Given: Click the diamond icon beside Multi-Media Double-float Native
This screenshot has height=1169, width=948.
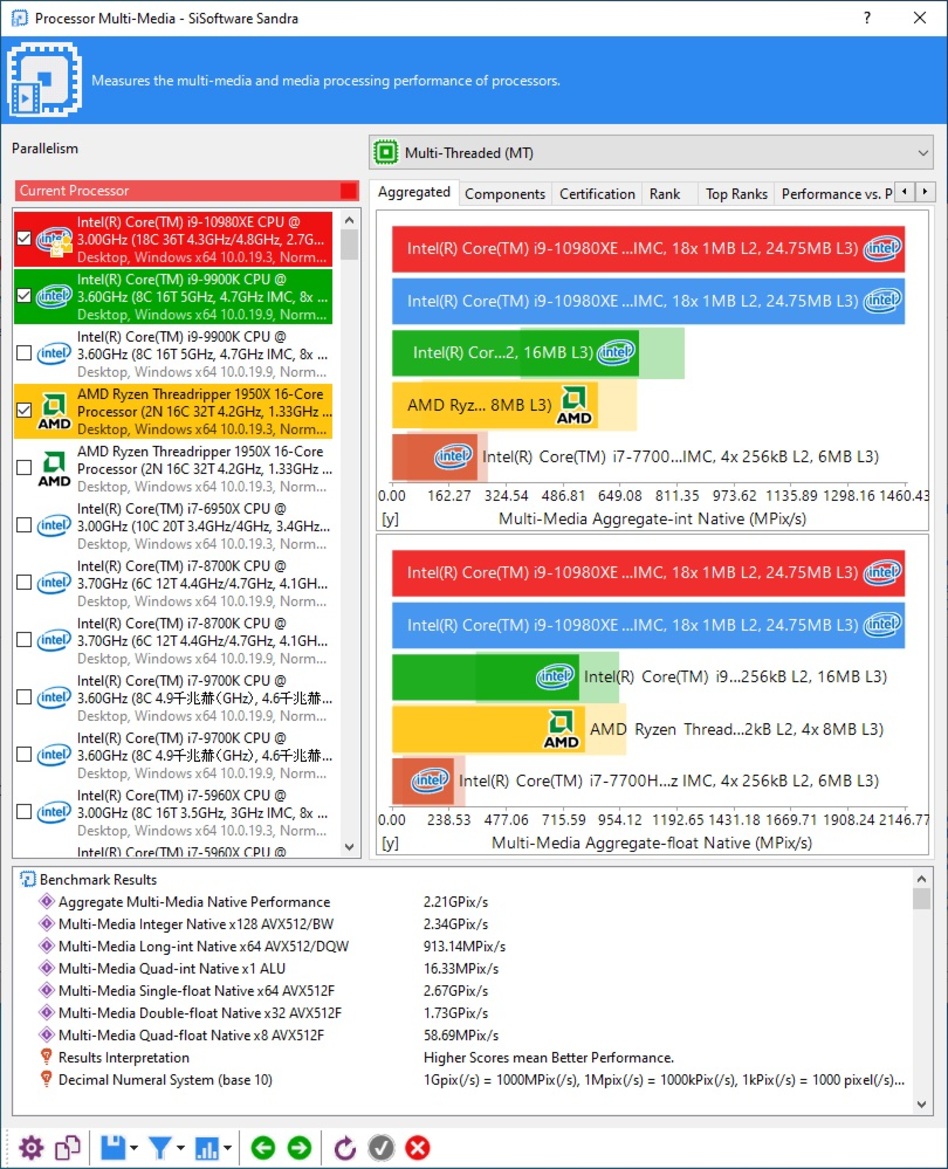Looking at the screenshot, I should pos(46,1012).
